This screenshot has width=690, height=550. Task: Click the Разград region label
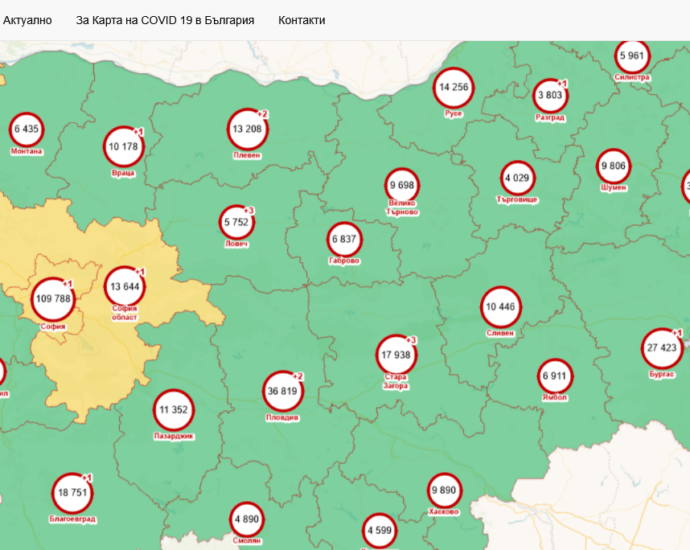[550, 118]
